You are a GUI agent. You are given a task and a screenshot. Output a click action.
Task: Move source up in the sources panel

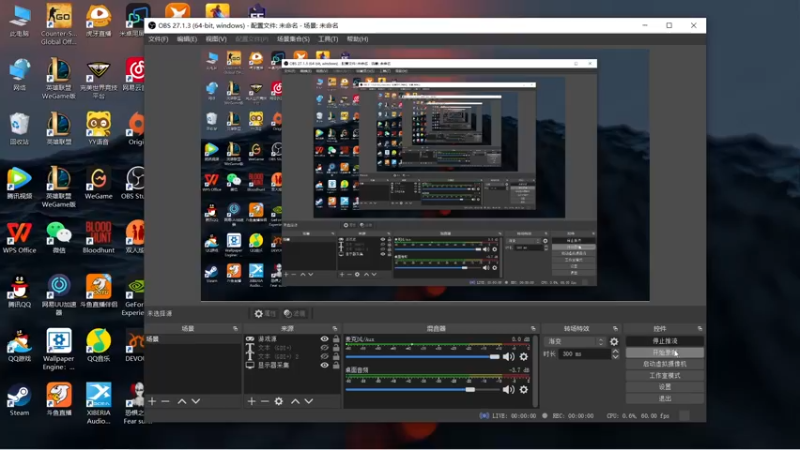click(x=295, y=402)
